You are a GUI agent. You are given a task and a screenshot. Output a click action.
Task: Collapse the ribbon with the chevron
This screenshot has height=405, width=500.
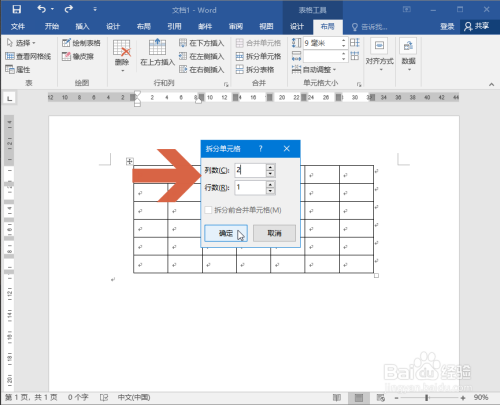tap(491, 84)
